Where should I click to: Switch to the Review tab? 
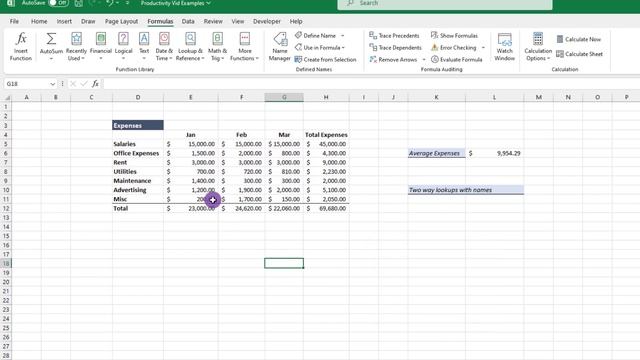point(213,21)
